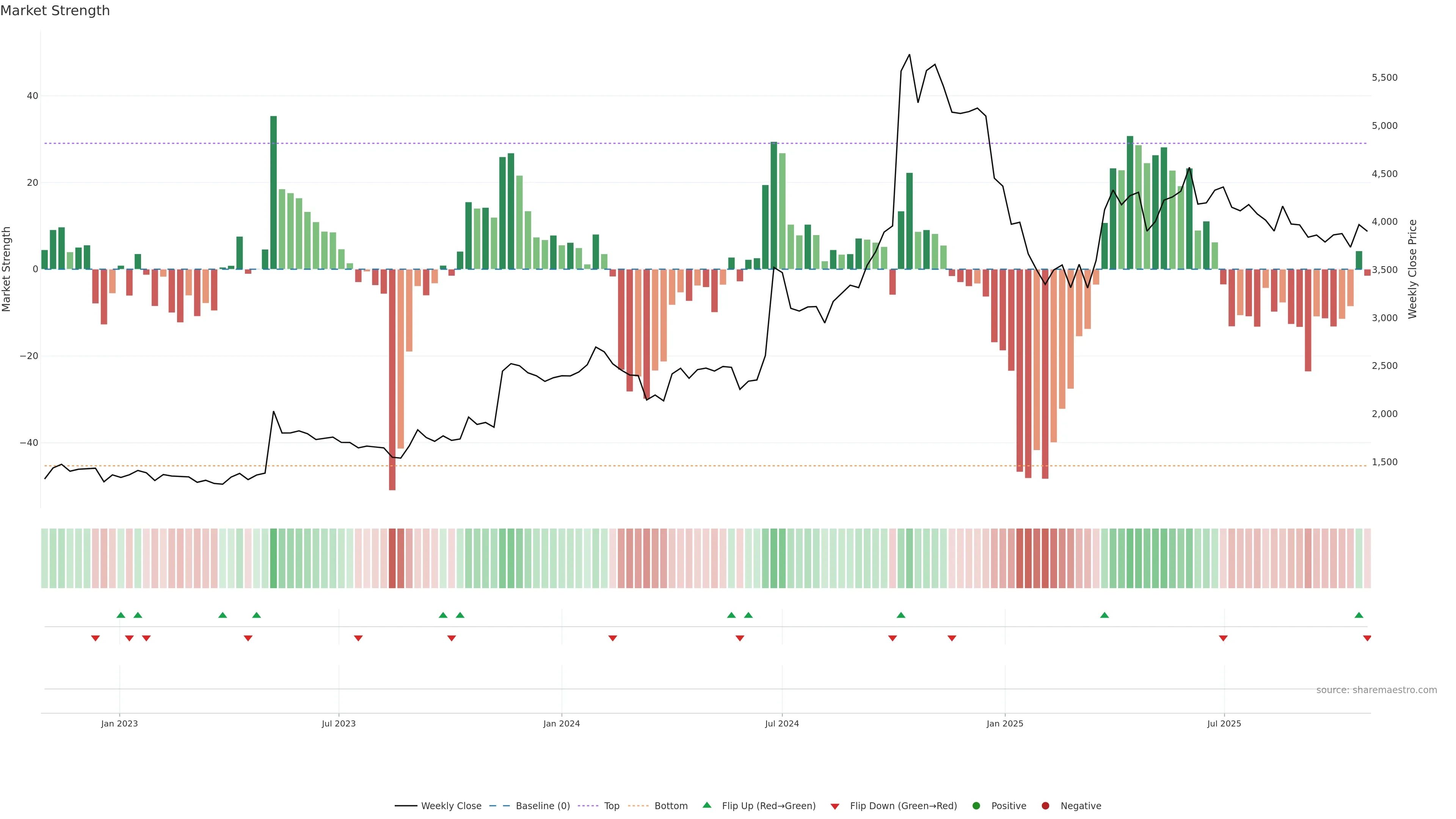Image resolution: width=1456 pixels, height=819 pixels.
Task: Click the green Positive legend dot
Action: click(x=976, y=806)
